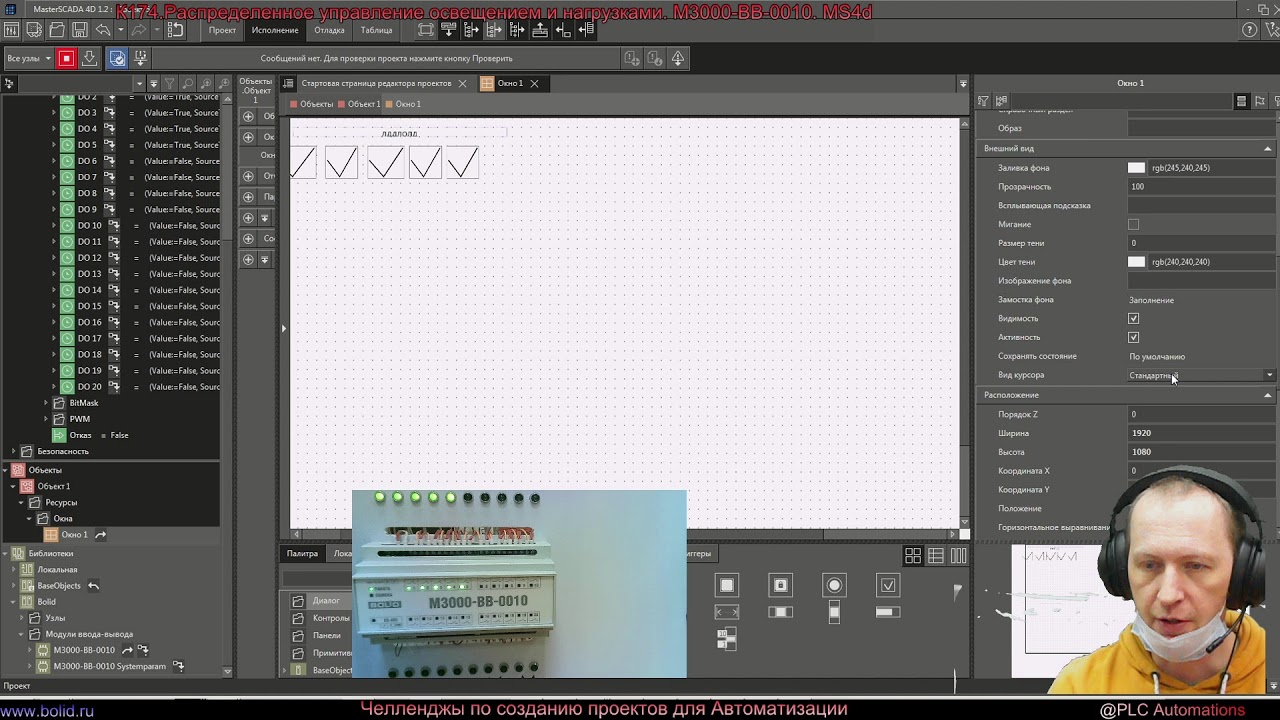Click the Save project floppy icon
The height and width of the screenshot is (720, 1280).
point(80,30)
